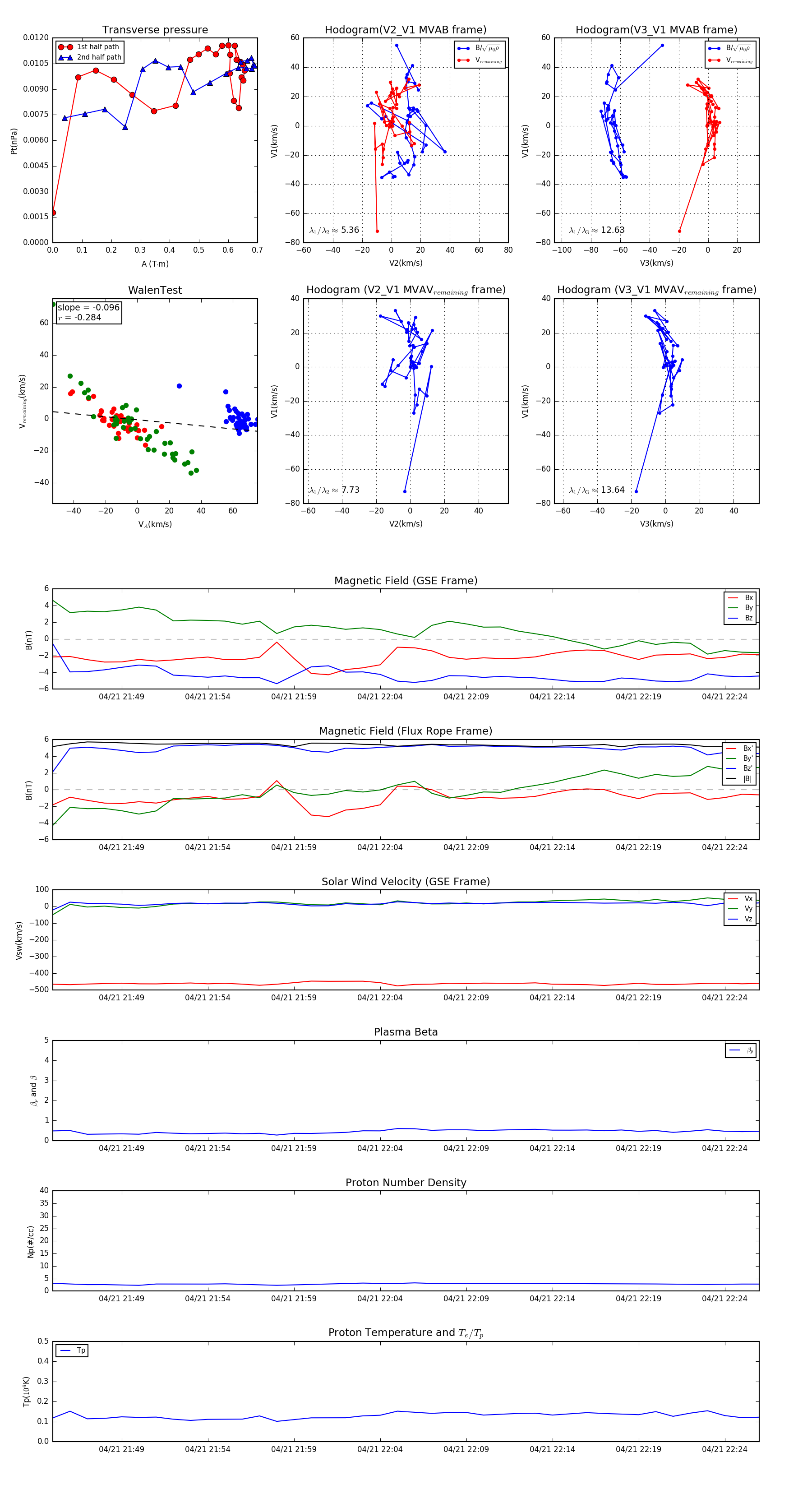This screenshot has width=812, height=1489.
Task: Select B/√μ0ρ legend entry in V2_V1 MVAB hodogram
Action: pyautogui.click(x=480, y=49)
